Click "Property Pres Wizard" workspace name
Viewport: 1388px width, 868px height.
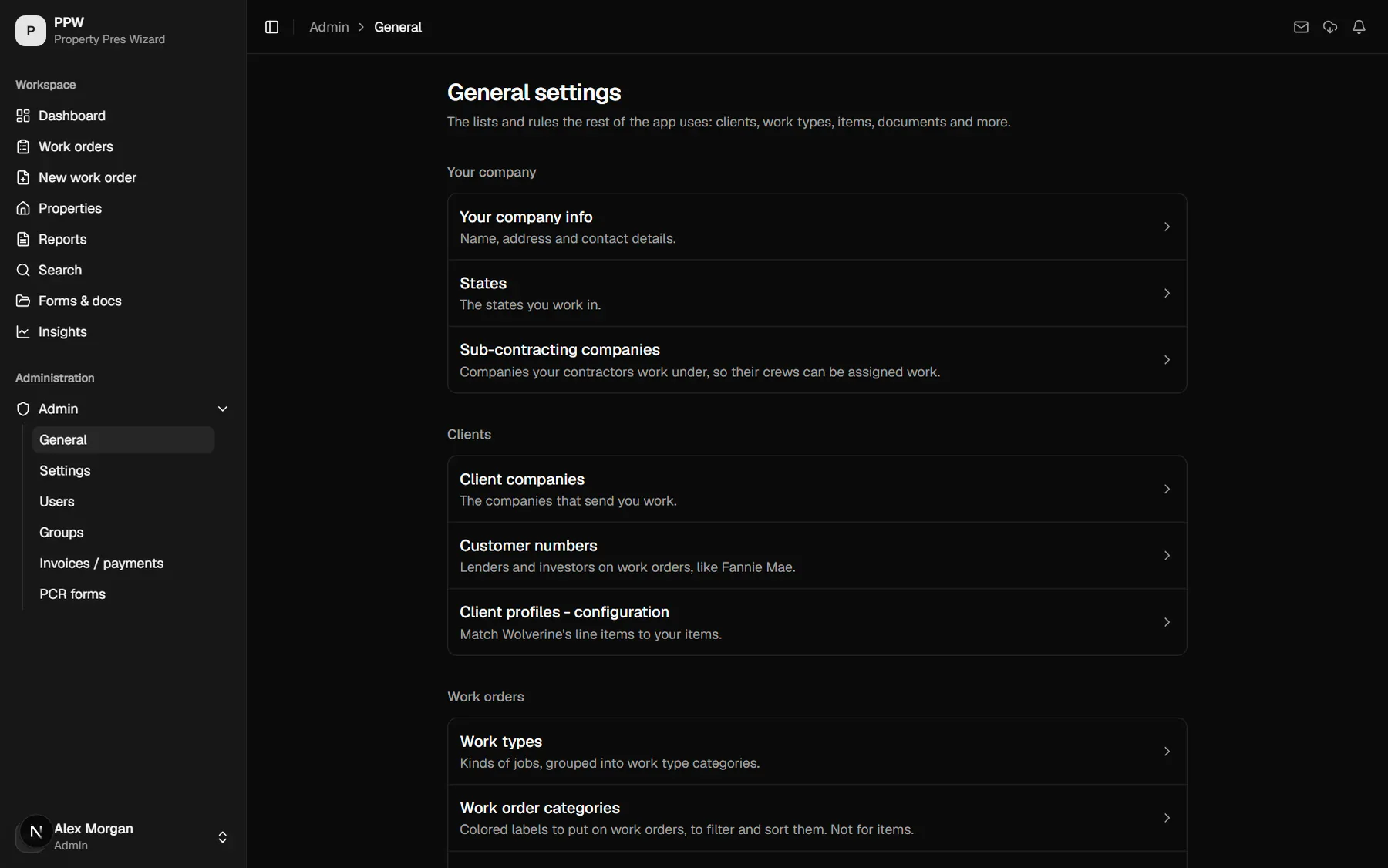click(109, 39)
